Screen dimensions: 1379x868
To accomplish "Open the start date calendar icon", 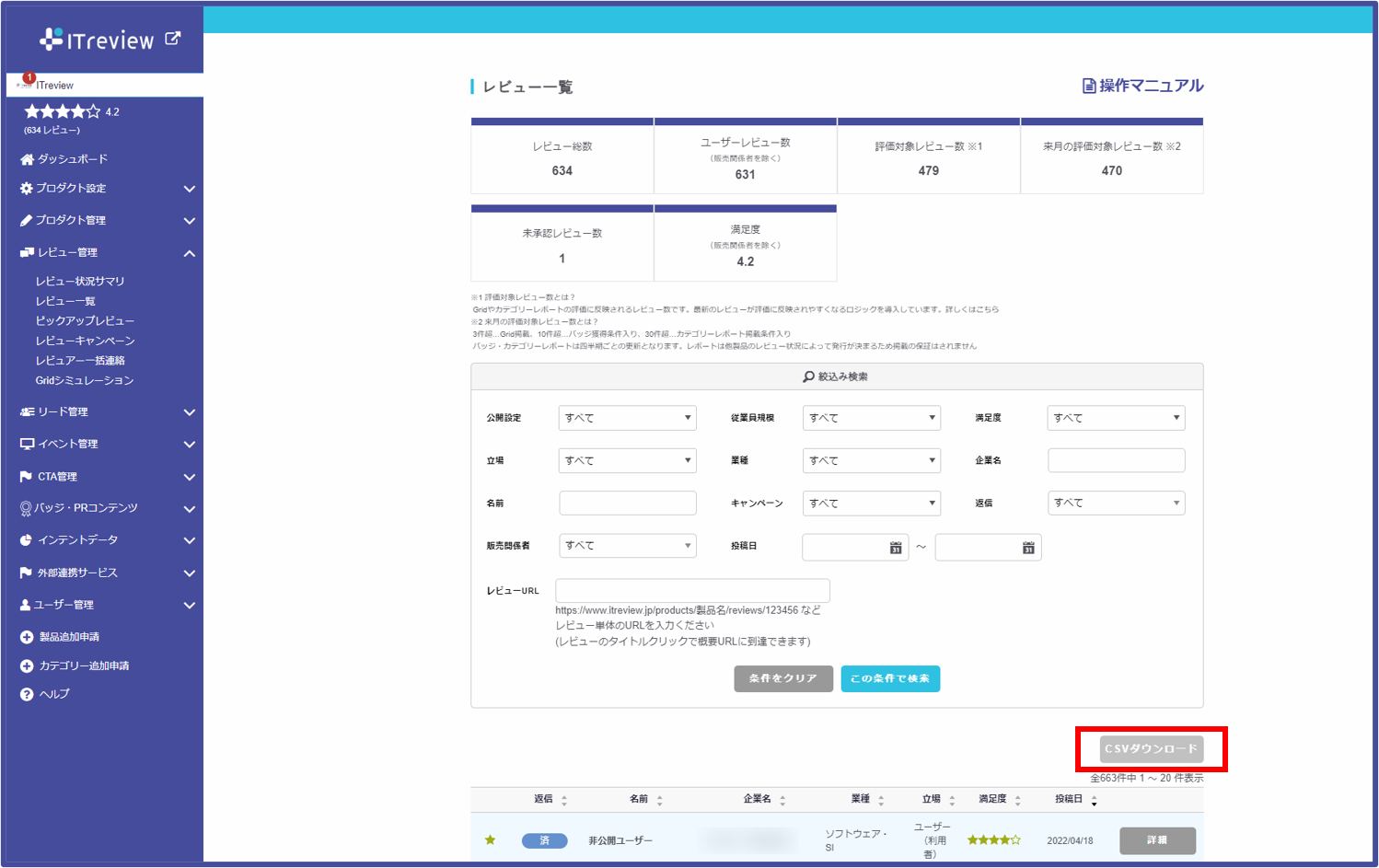I will 895,548.
